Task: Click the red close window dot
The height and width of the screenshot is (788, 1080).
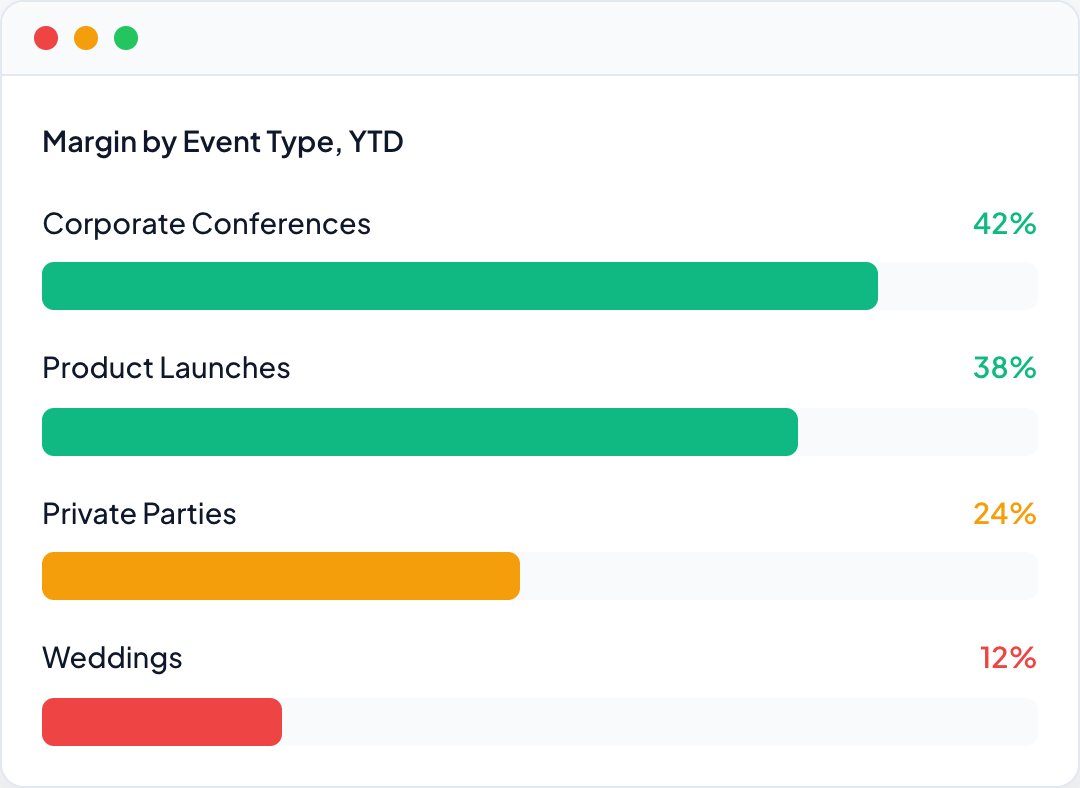Action: click(x=46, y=38)
